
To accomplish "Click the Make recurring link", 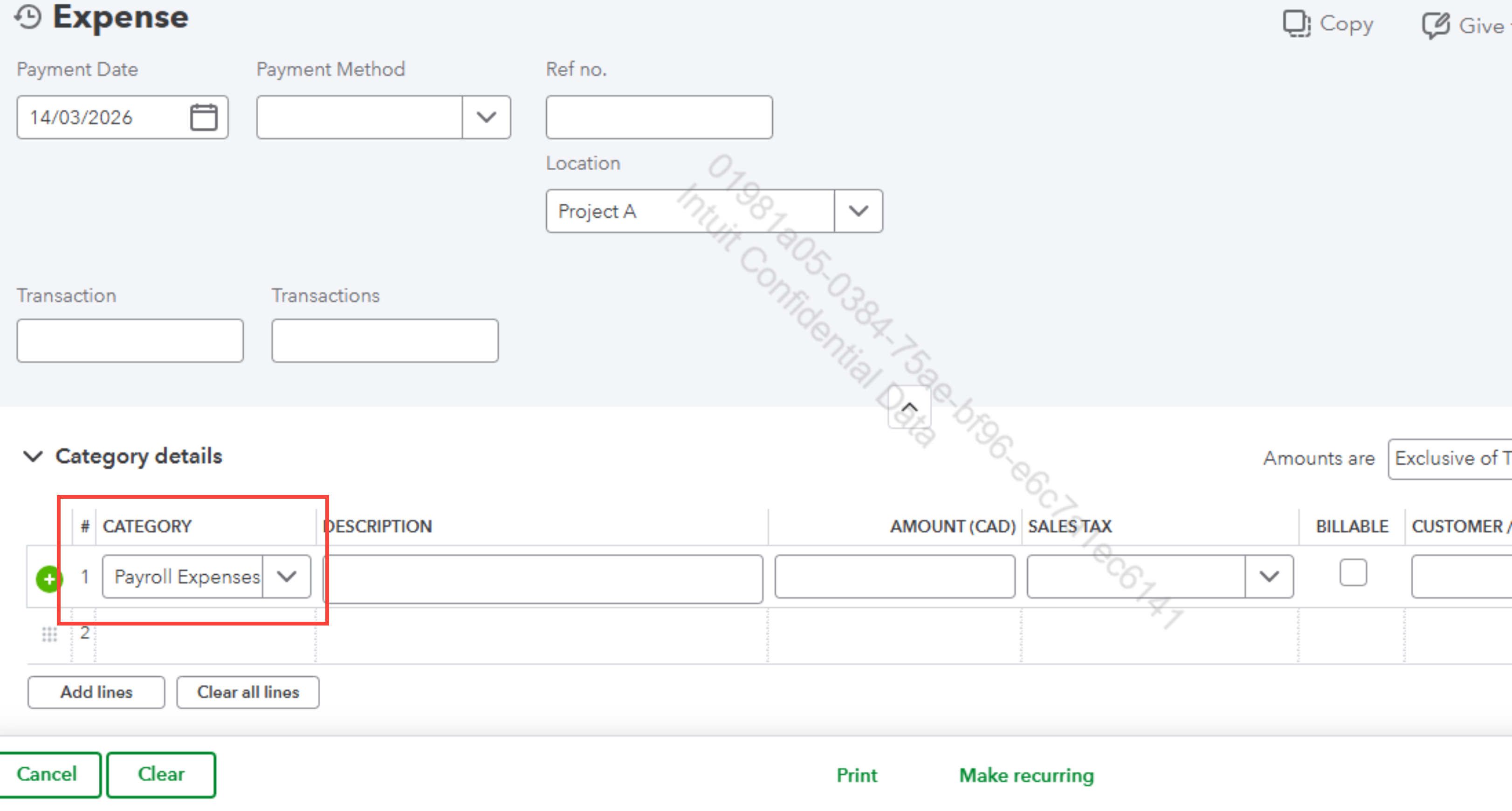I will pos(1026,775).
